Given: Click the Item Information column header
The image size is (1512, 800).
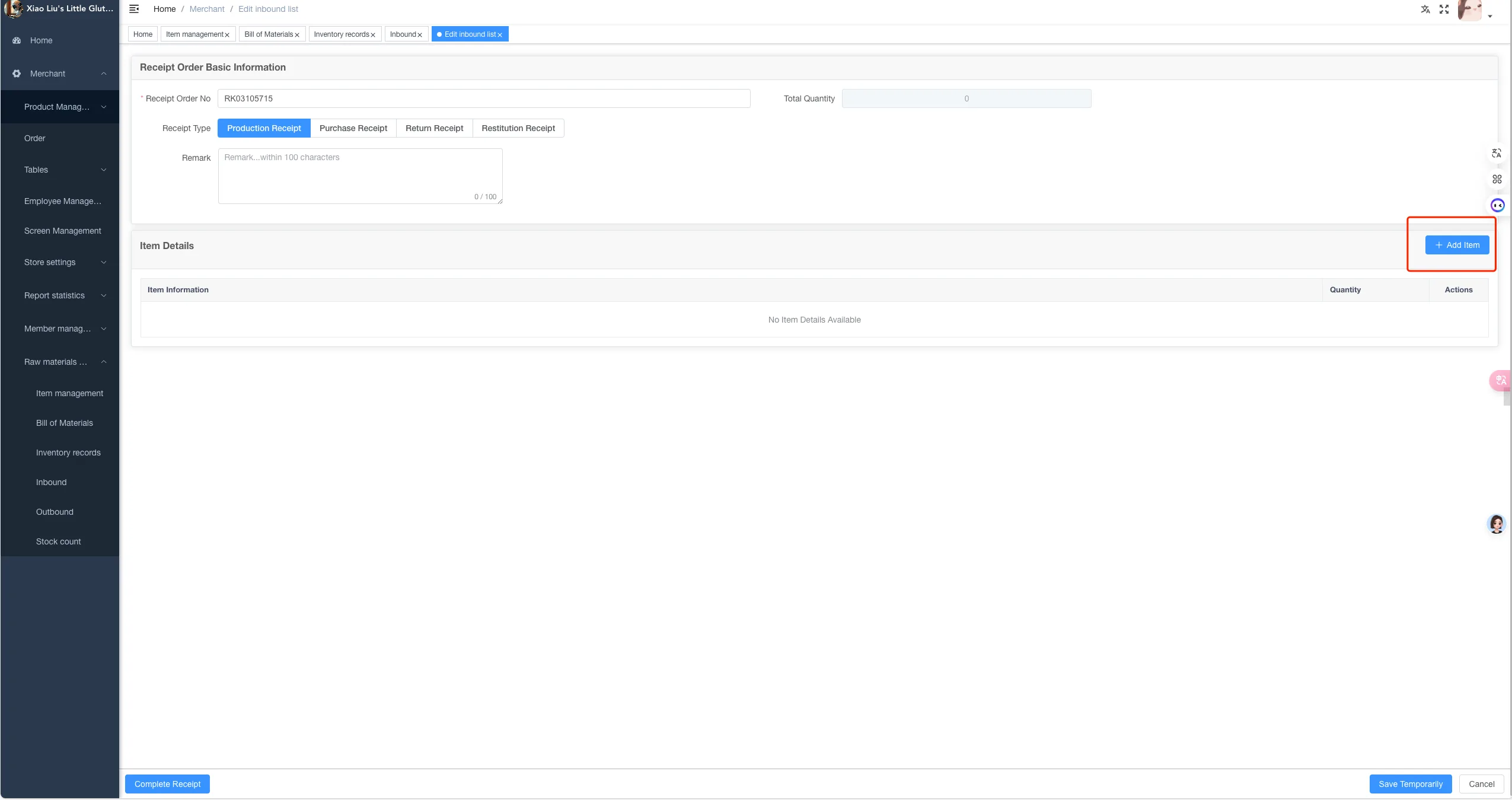Looking at the screenshot, I should [732, 290].
